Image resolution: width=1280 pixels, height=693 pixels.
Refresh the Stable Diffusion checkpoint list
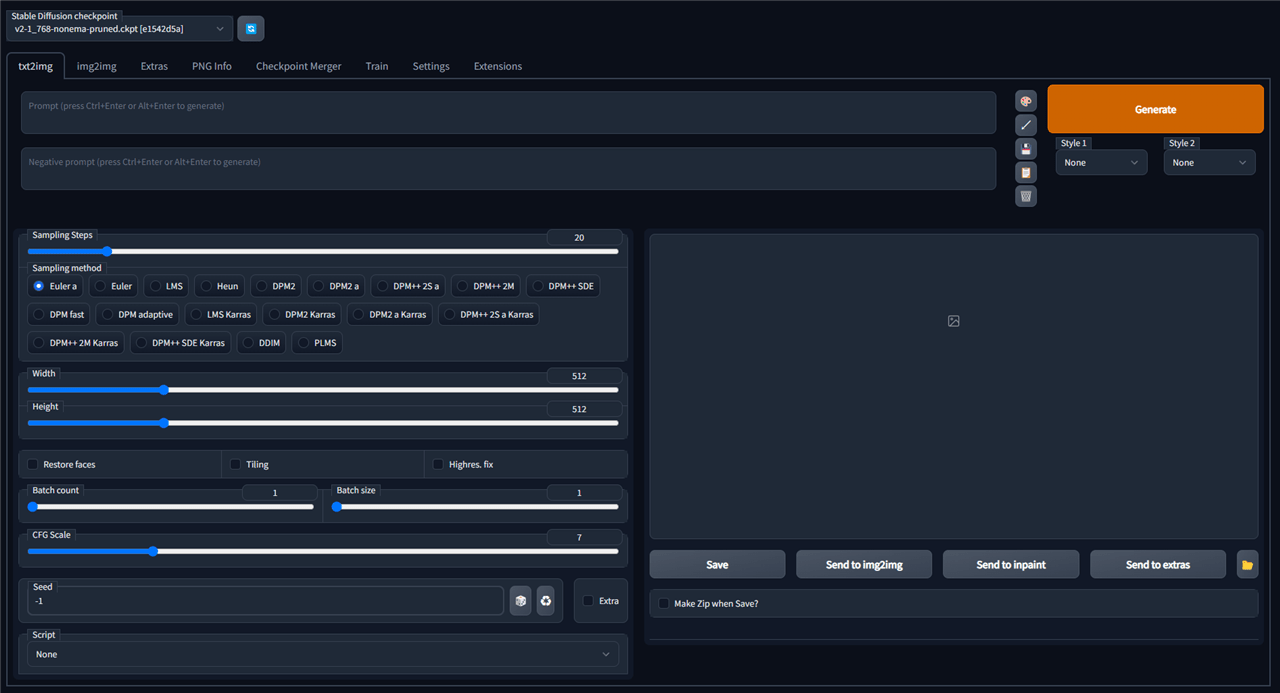point(250,29)
